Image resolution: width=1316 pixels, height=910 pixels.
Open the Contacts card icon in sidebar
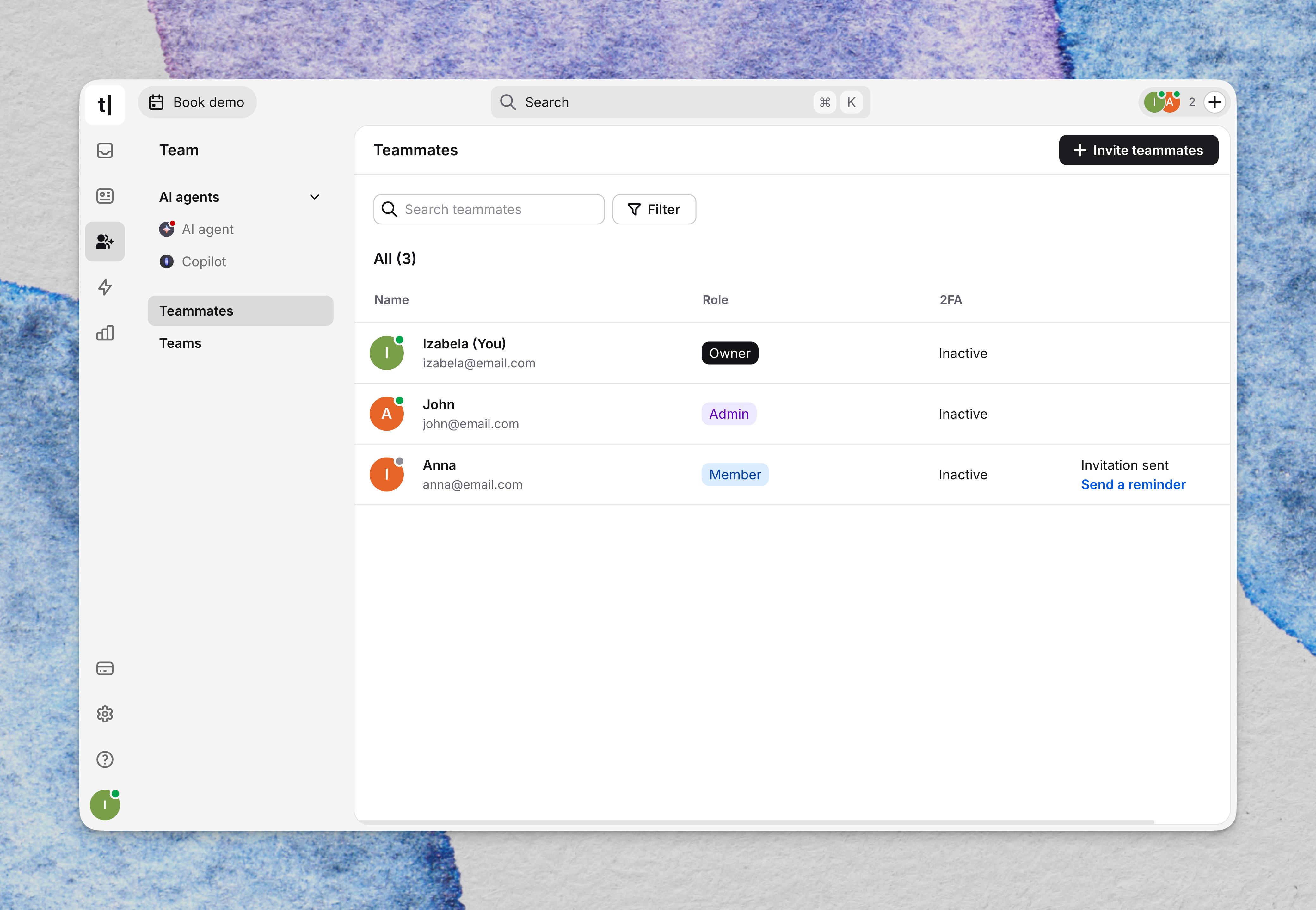(x=105, y=196)
